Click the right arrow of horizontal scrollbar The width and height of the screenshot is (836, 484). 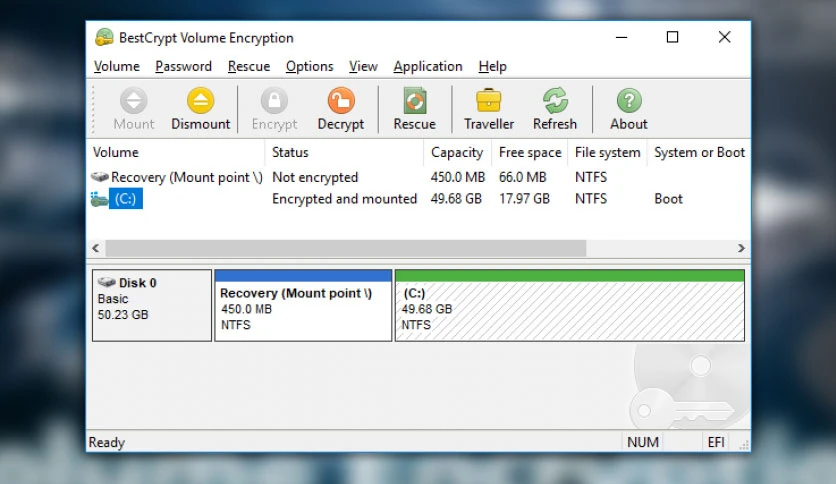coord(741,248)
